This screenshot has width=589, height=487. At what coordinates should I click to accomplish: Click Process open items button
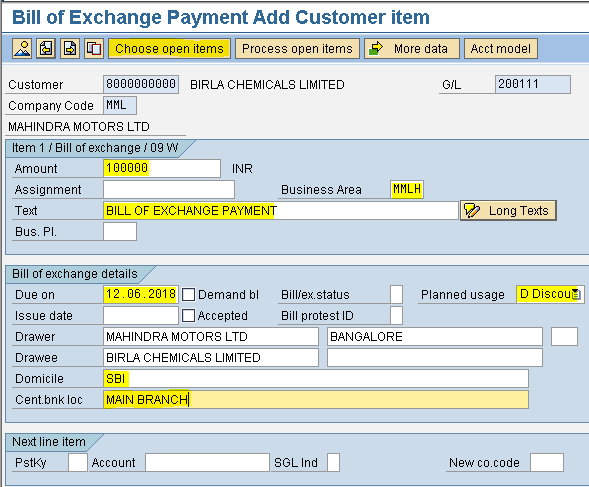coord(297,48)
